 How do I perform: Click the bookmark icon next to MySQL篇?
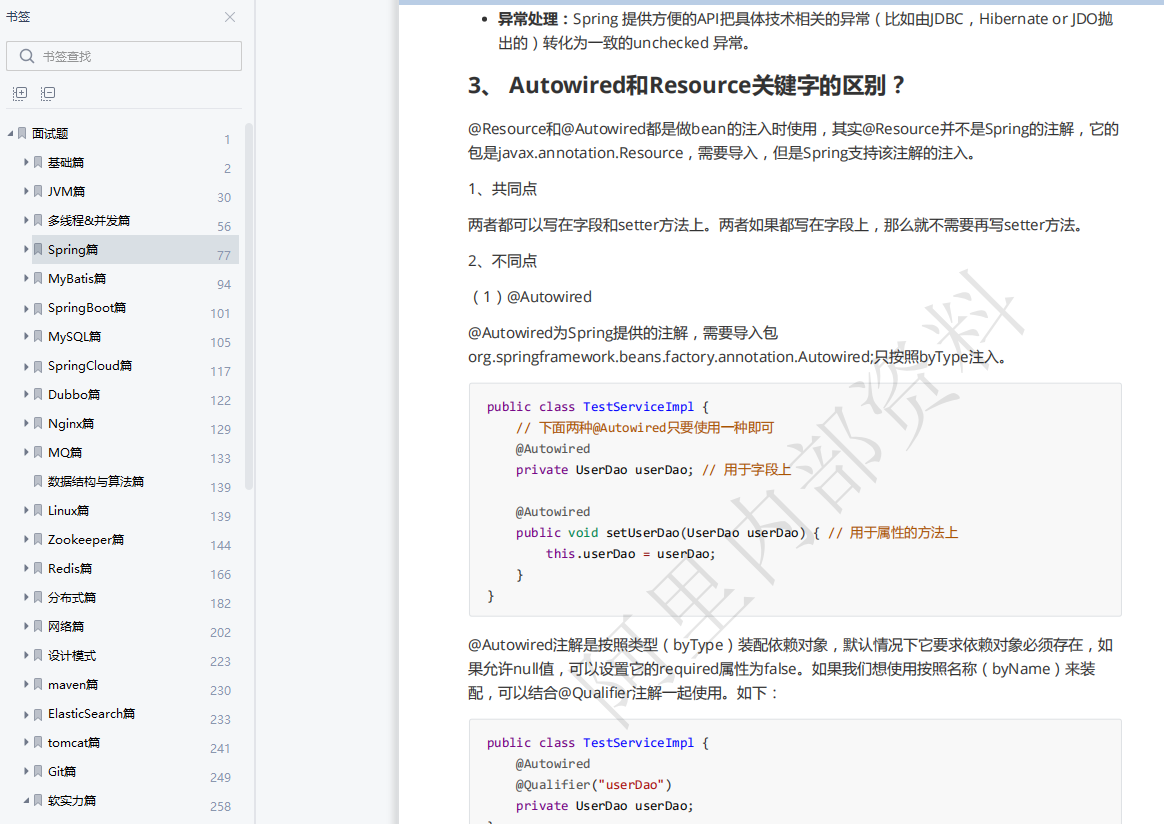(38, 336)
